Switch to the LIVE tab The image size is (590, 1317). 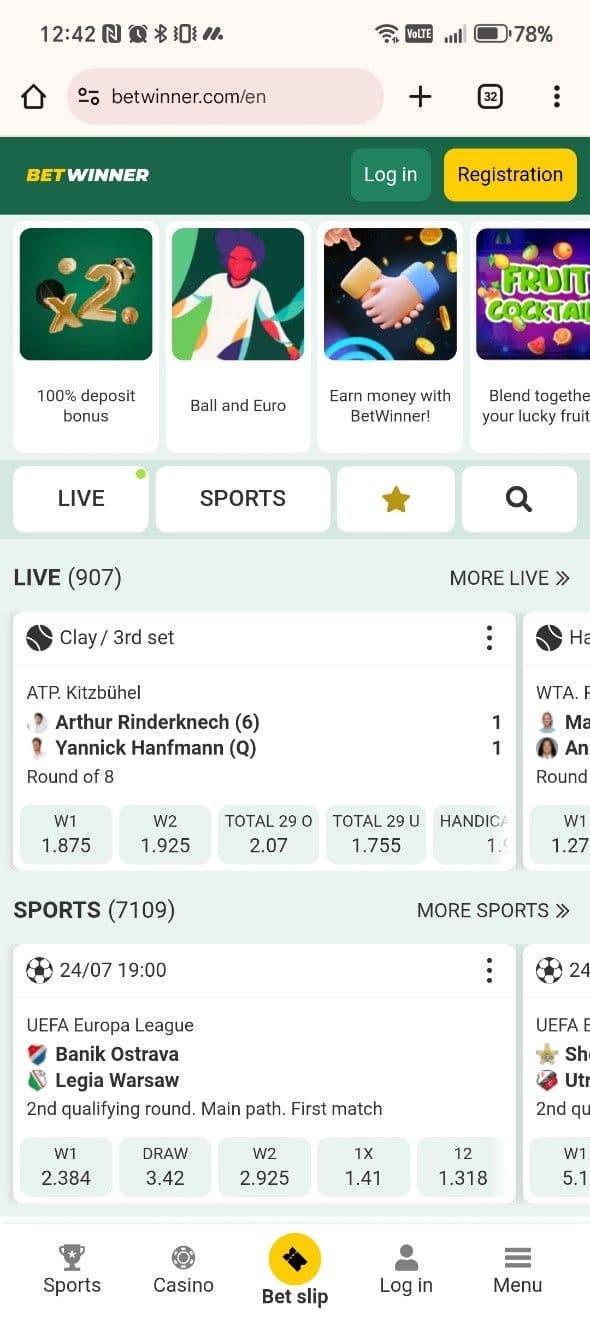click(80, 498)
